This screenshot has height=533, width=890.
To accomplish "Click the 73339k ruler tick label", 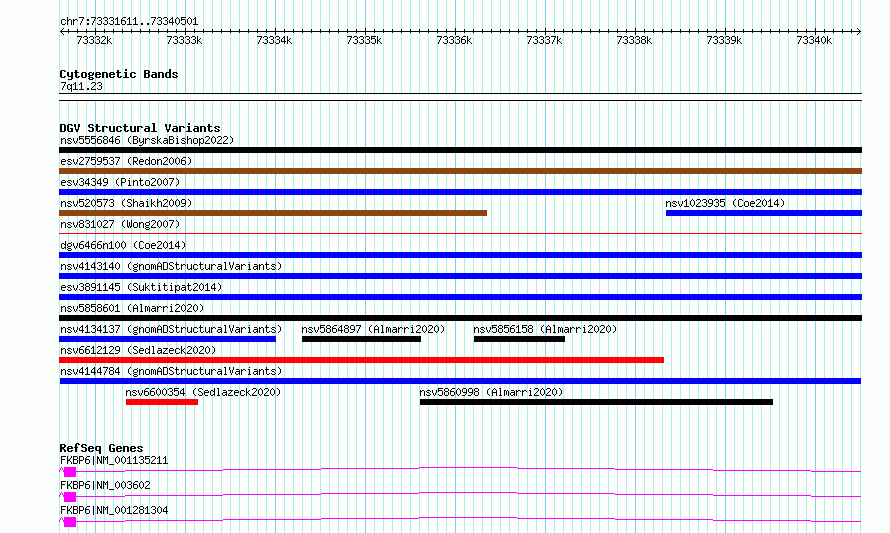I will (x=724, y=40).
